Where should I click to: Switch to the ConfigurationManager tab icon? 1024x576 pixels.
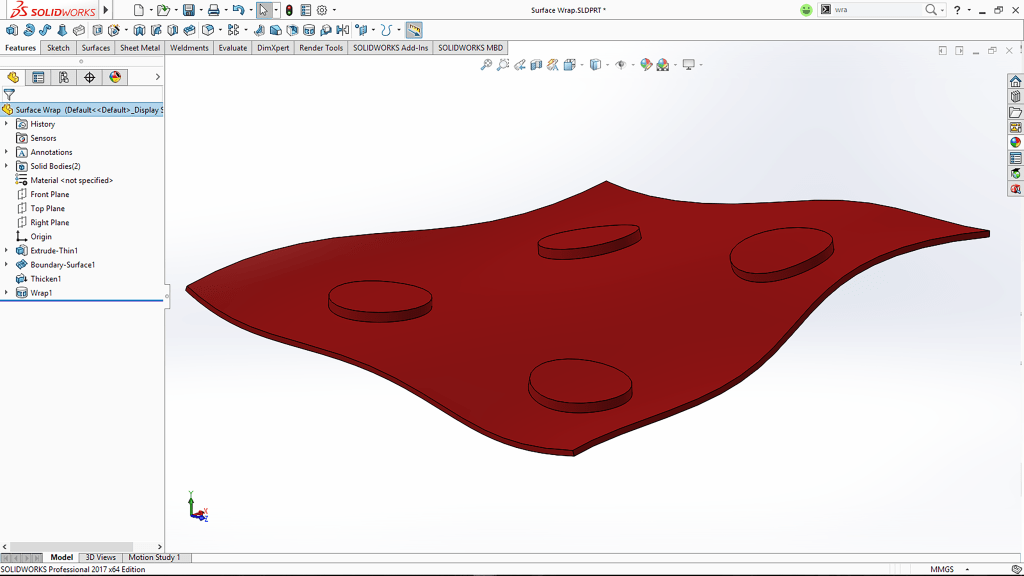(x=63, y=76)
